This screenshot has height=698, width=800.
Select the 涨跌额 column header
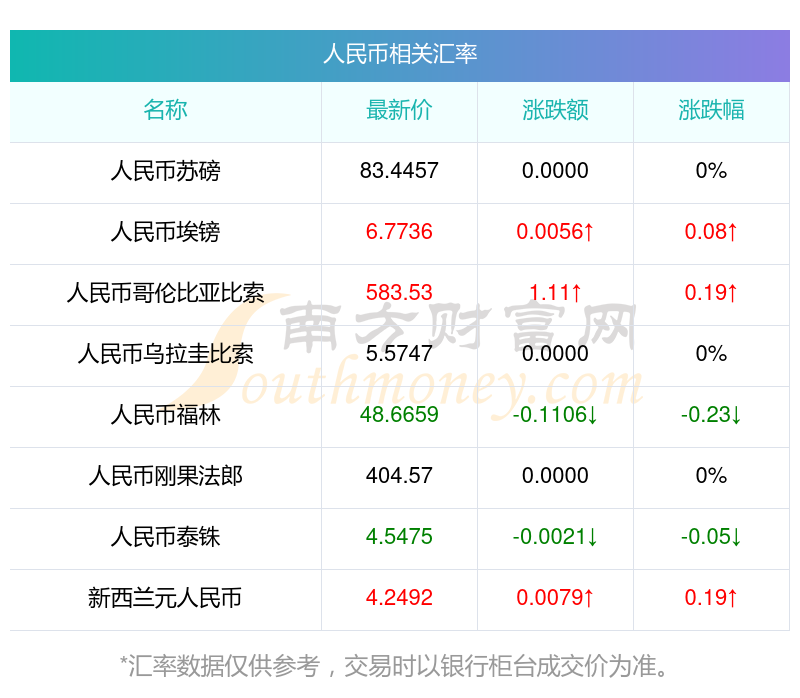(x=555, y=110)
